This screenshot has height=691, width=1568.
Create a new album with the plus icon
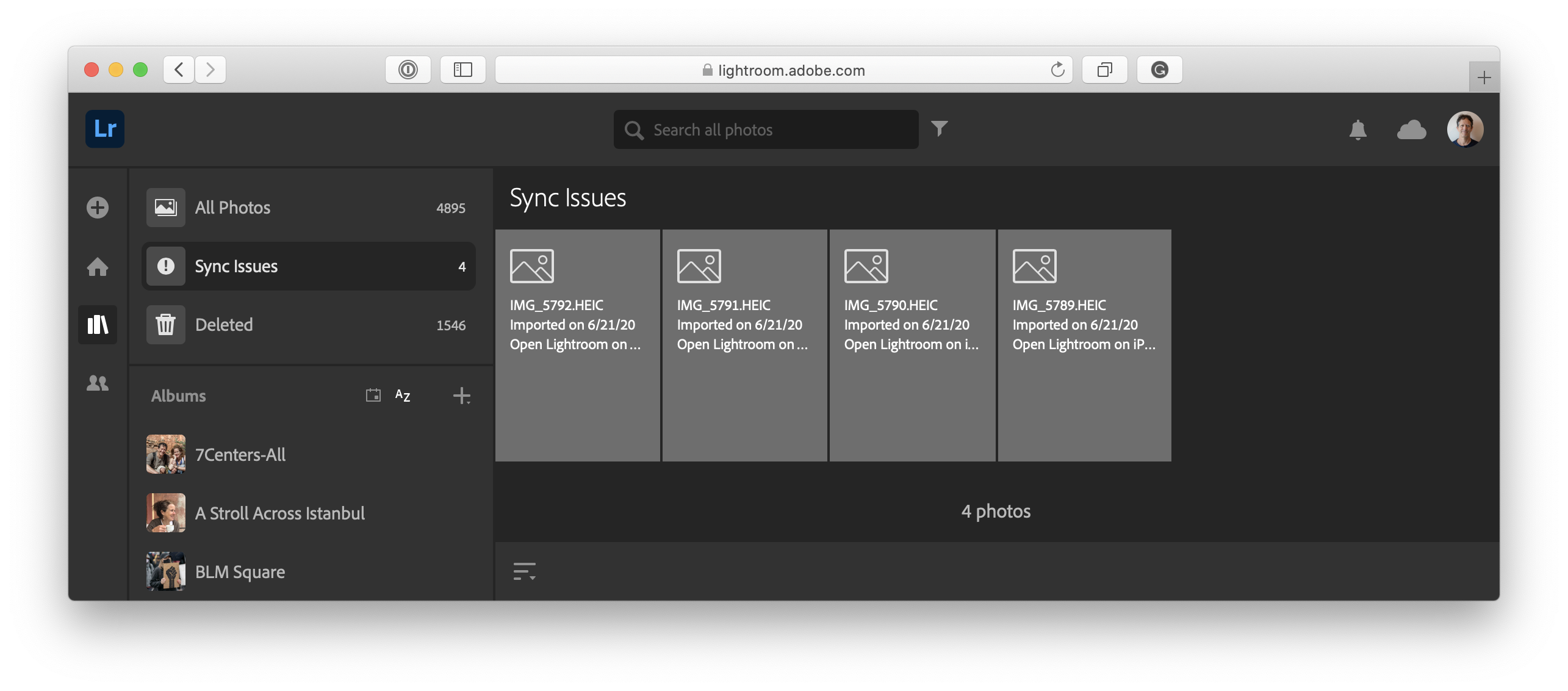coord(462,396)
